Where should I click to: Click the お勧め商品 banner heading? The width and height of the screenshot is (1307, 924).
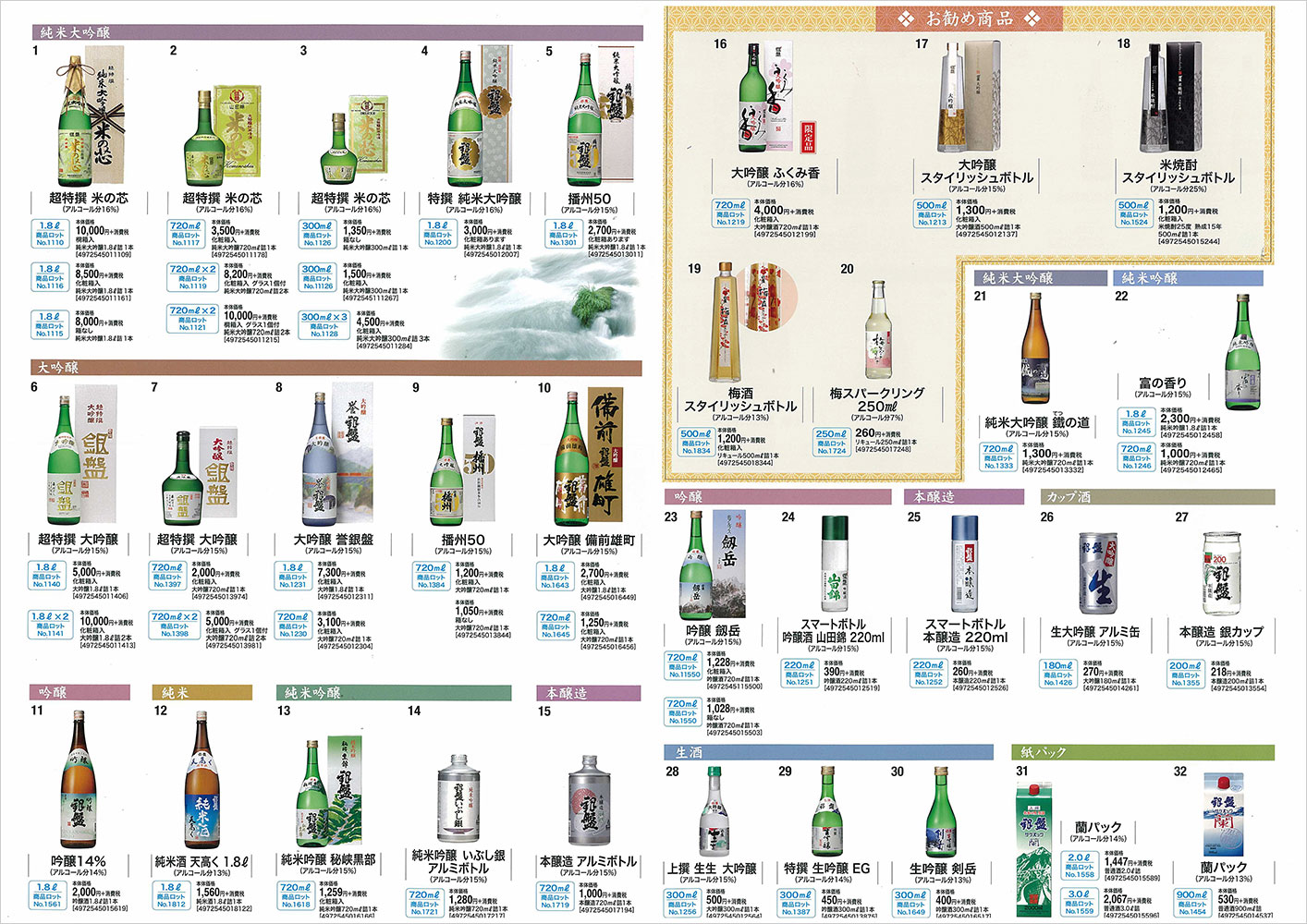(970, 18)
